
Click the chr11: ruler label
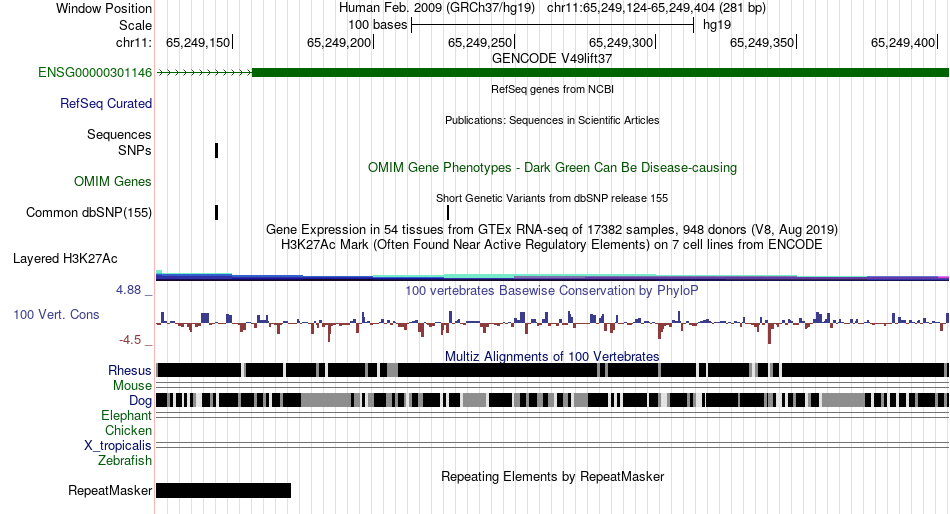coord(133,42)
